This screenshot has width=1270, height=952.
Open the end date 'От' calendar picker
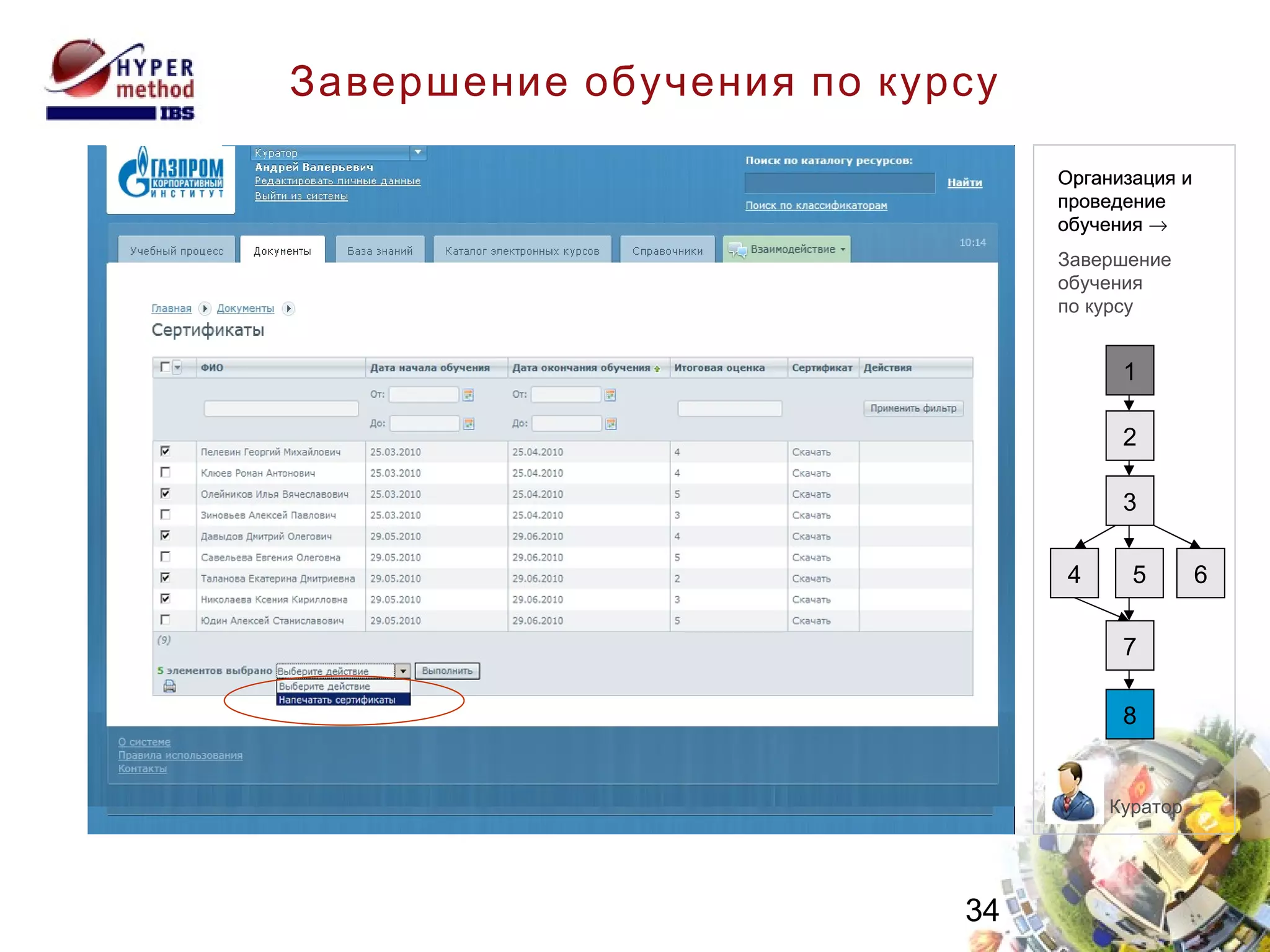coord(610,395)
